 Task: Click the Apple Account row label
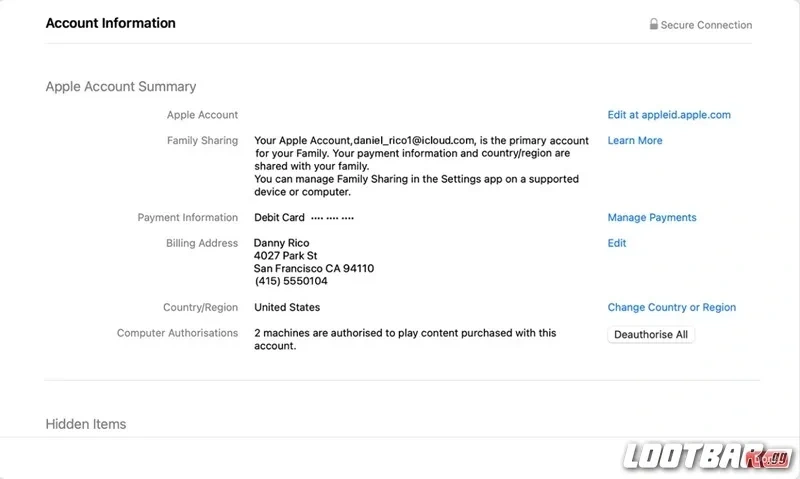202,115
